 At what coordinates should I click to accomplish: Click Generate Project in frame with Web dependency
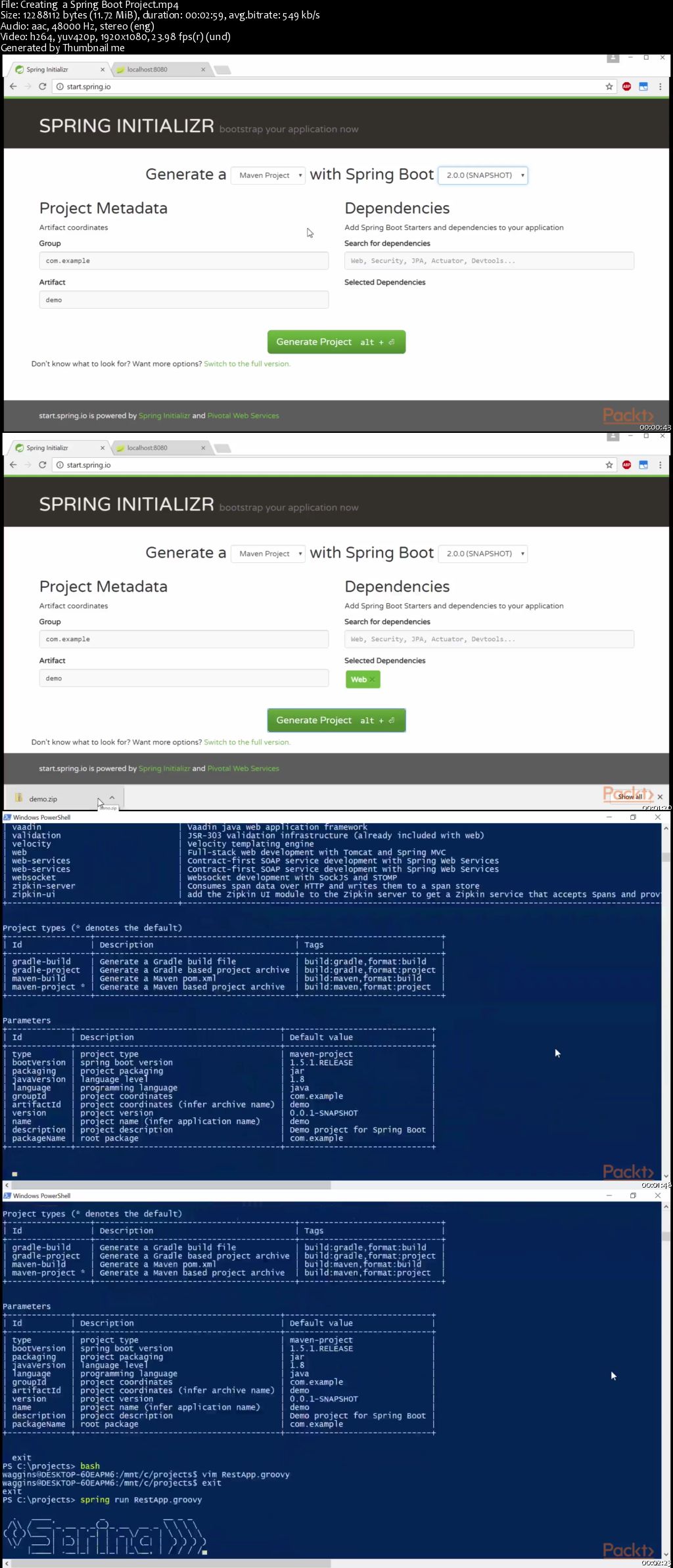[336, 720]
